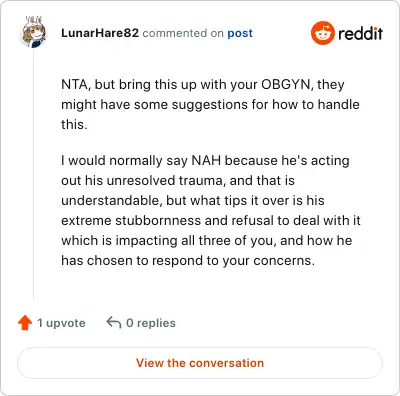Open the LunarHare82 username profile link

click(100, 33)
